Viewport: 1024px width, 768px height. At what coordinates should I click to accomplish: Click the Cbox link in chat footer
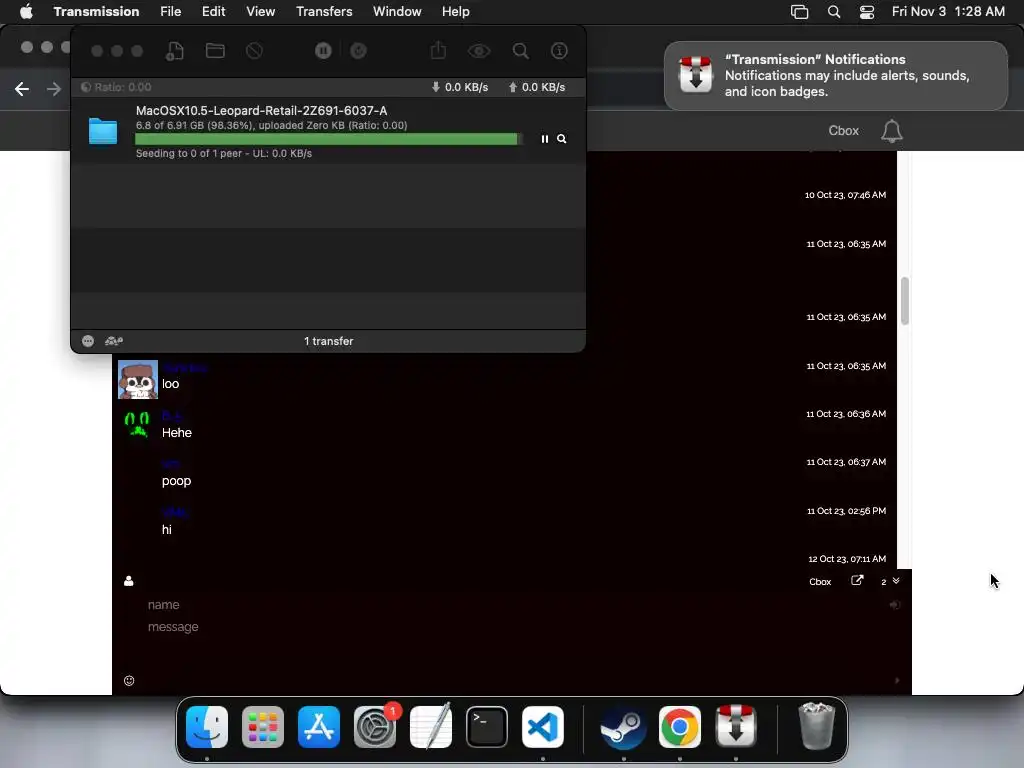[820, 582]
